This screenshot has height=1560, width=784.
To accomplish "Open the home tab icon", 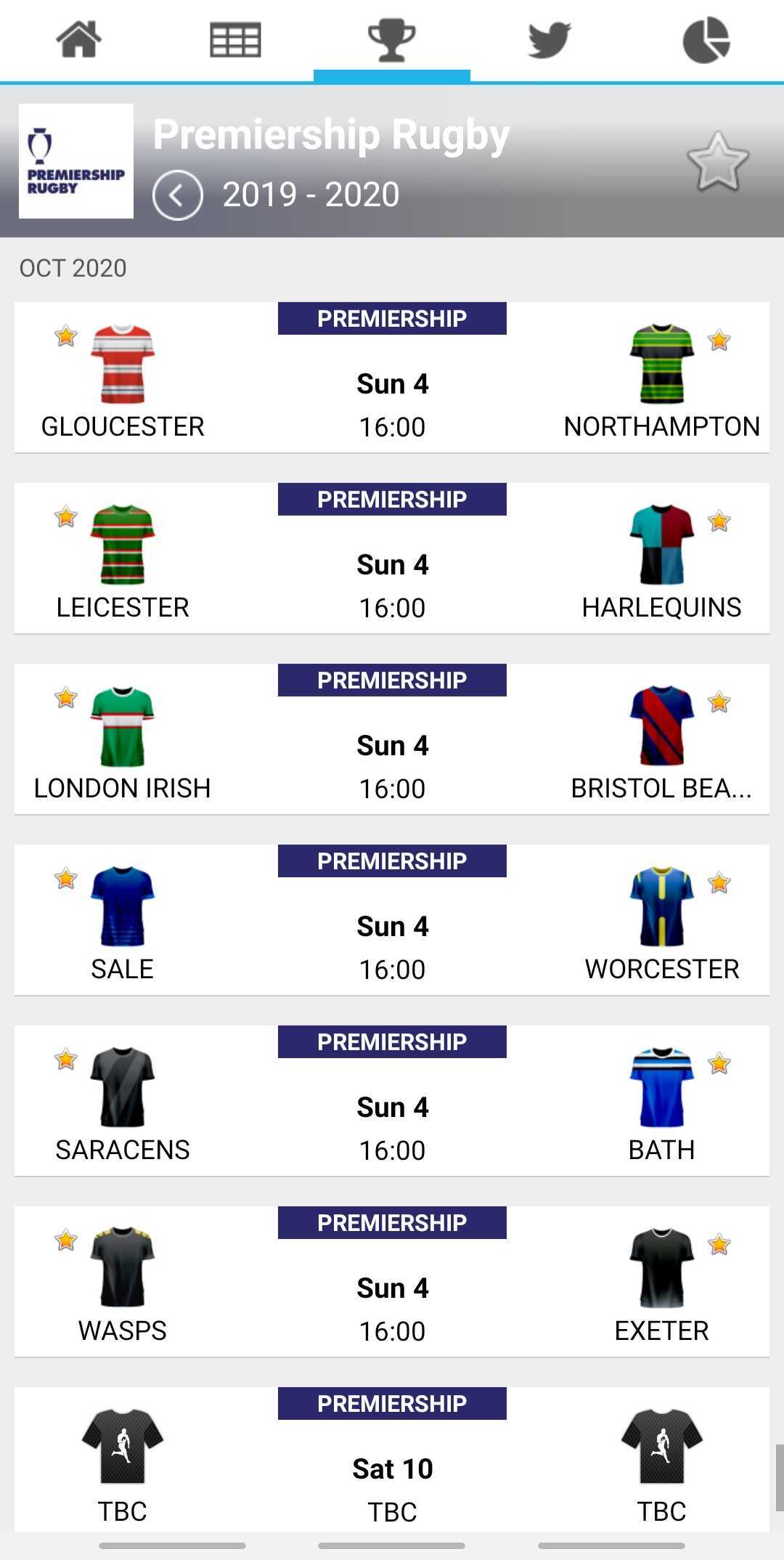I will (78, 40).
